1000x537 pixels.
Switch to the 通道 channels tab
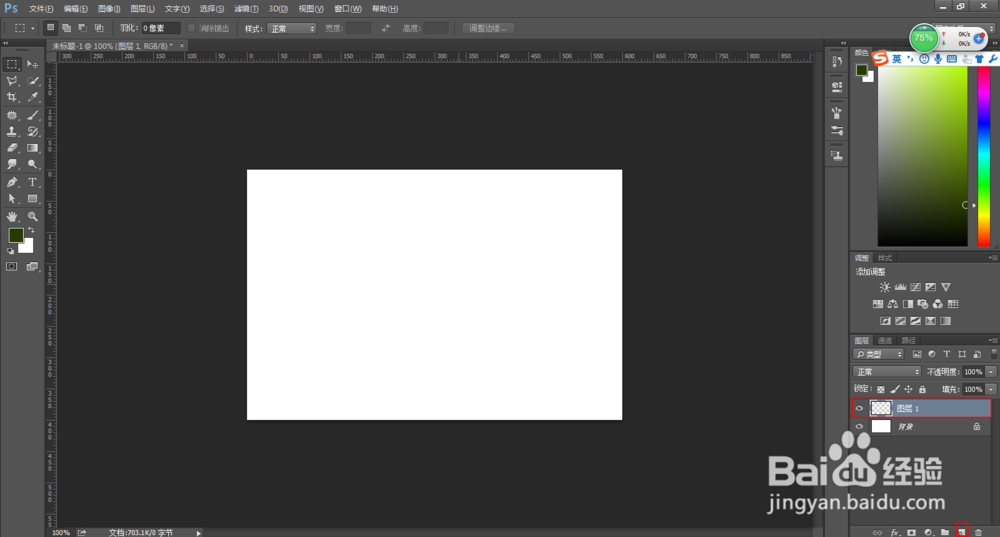point(885,341)
